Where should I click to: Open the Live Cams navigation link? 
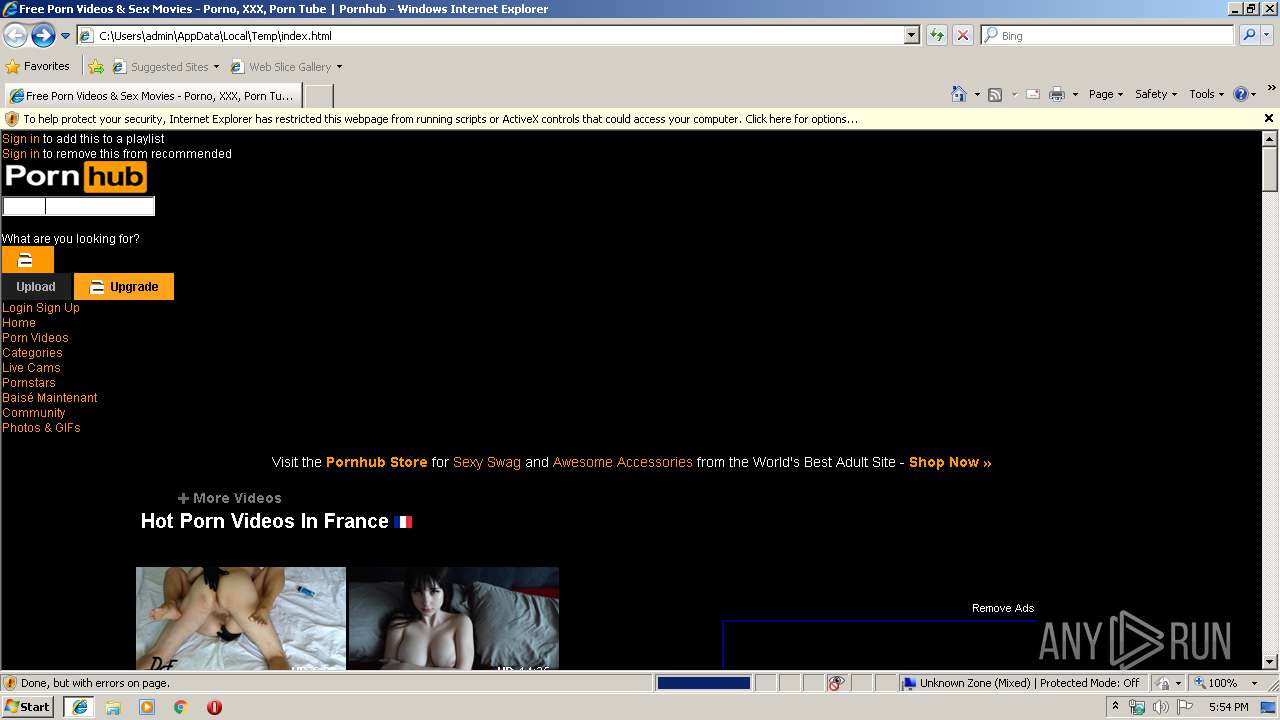[31, 368]
